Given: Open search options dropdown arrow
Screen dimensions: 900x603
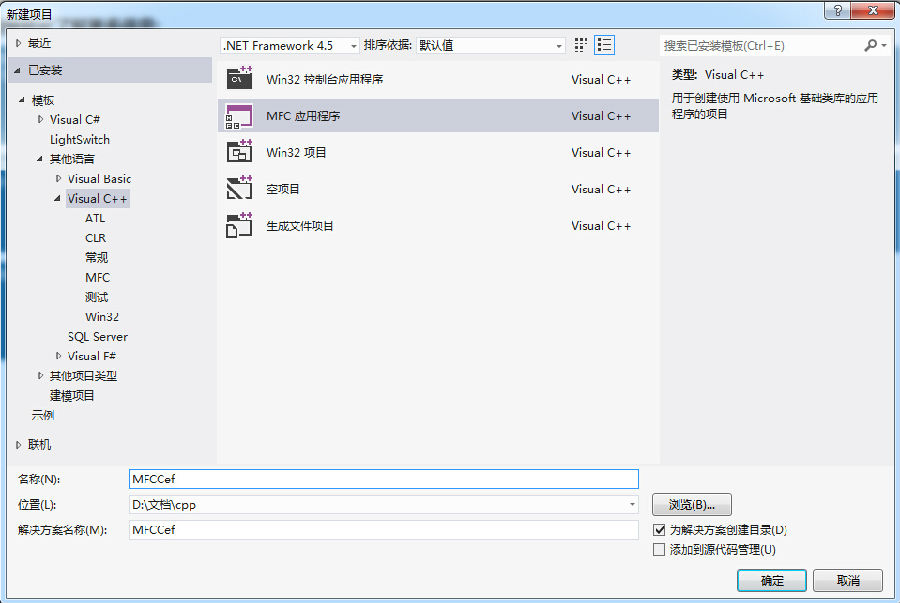Looking at the screenshot, I should [885, 45].
